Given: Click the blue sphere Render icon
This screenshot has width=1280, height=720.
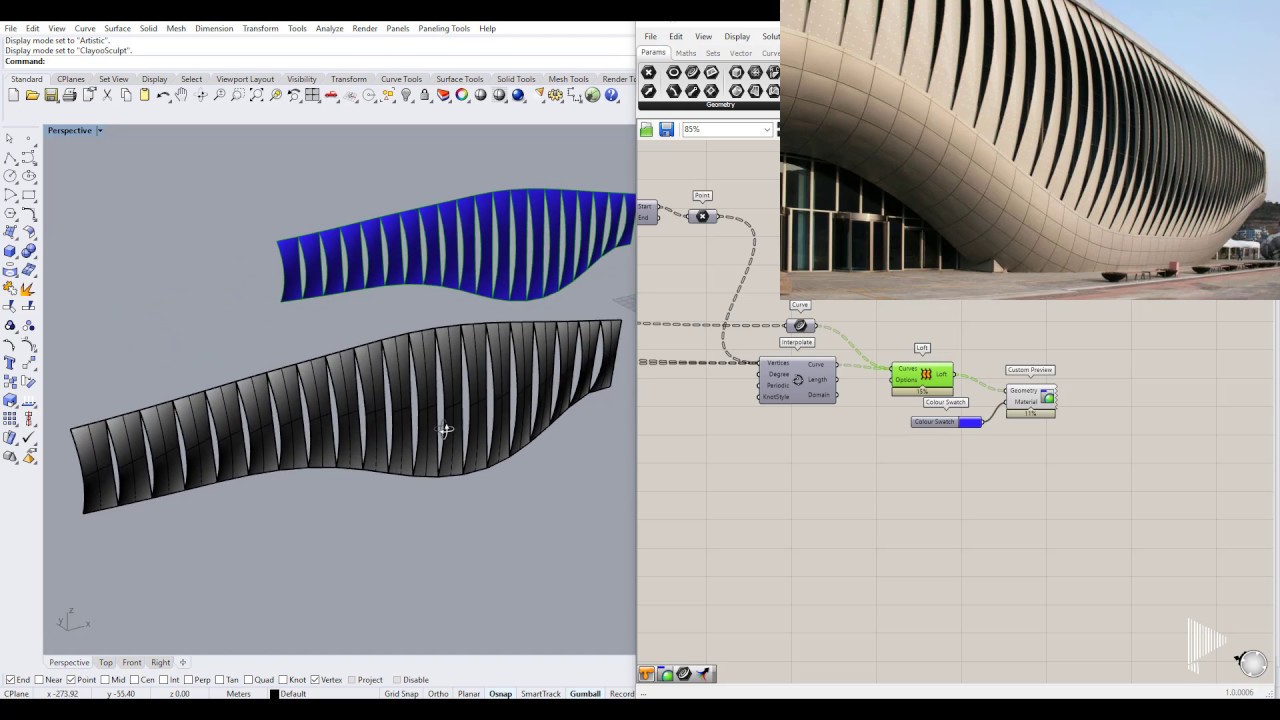Looking at the screenshot, I should (518, 95).
